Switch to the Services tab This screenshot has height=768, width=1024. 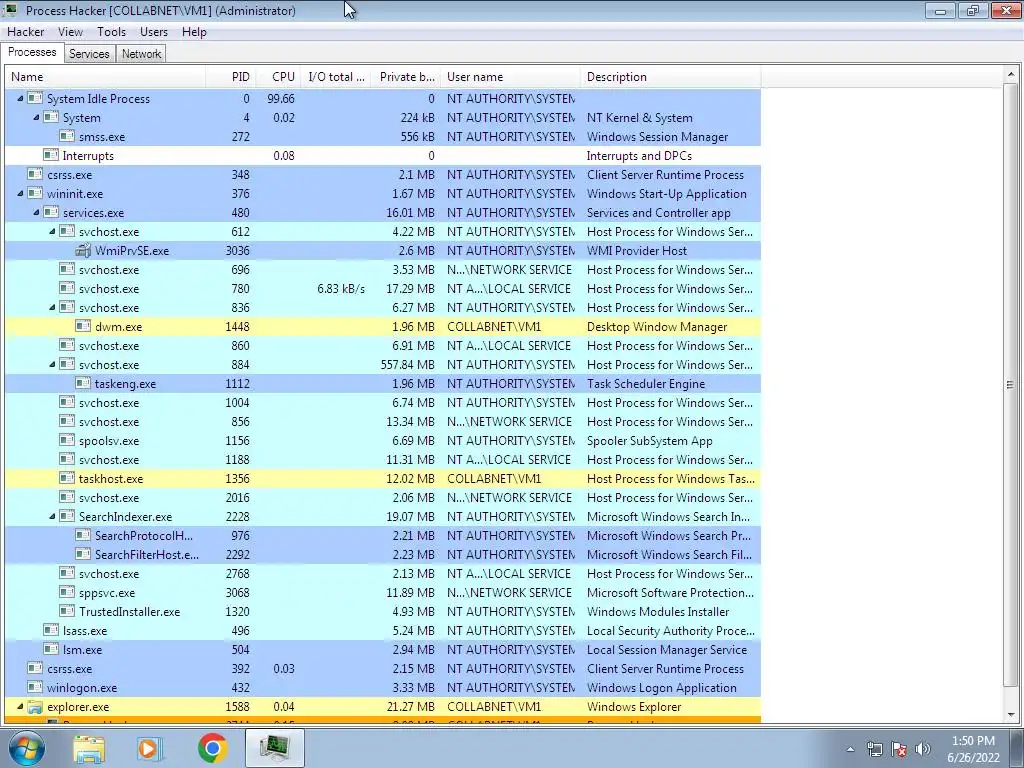point(89,54)
